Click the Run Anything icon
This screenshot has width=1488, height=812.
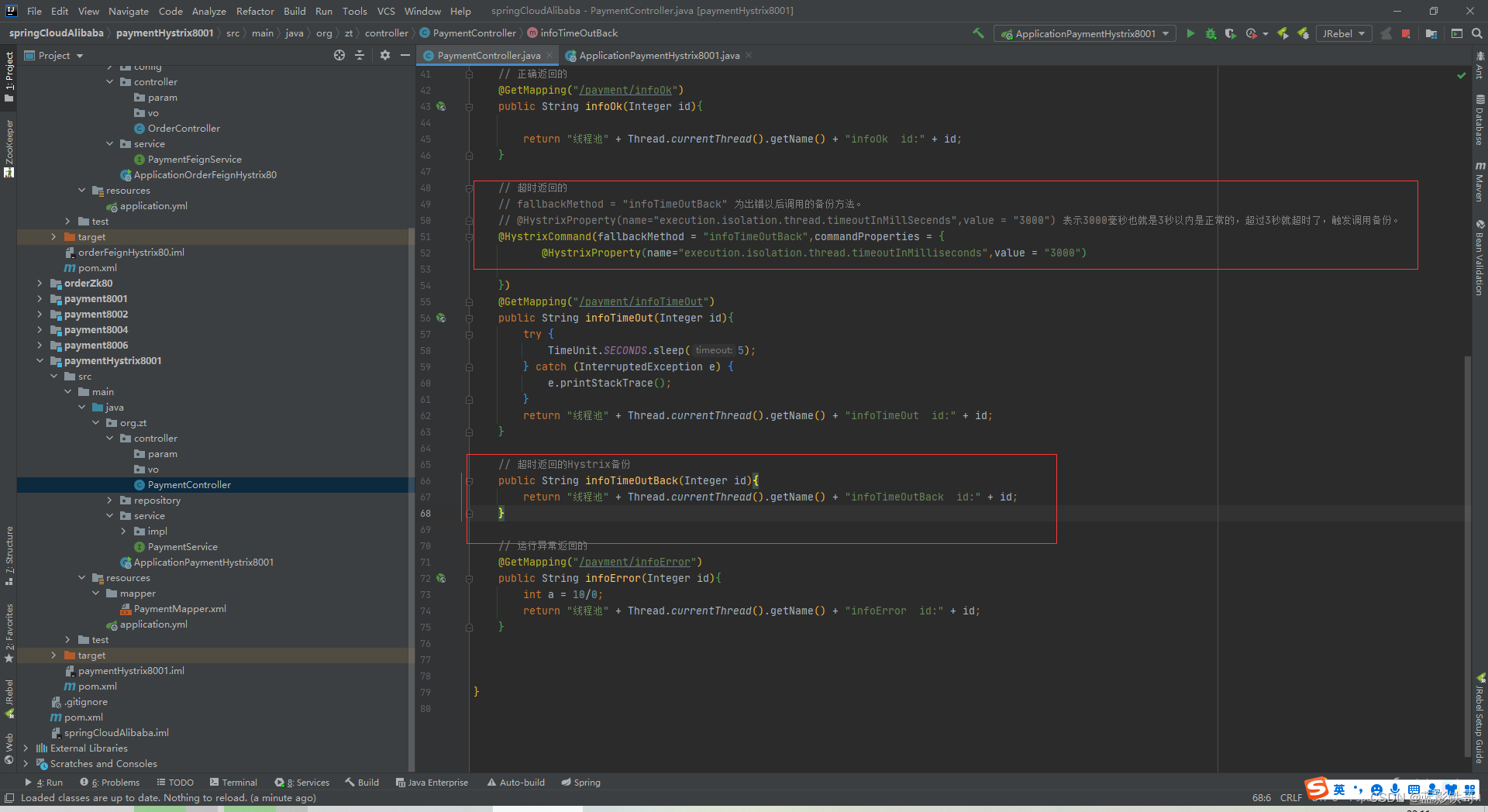pos(1457,33)
